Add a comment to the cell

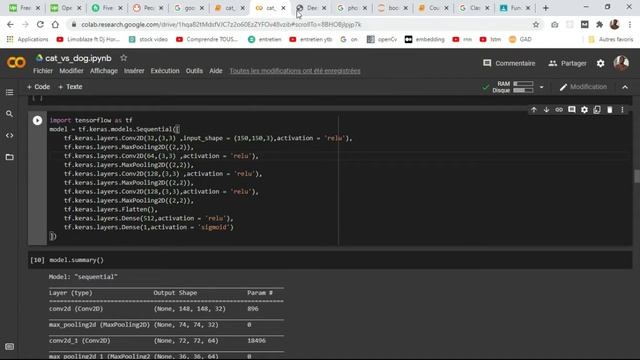coord(572,110)
